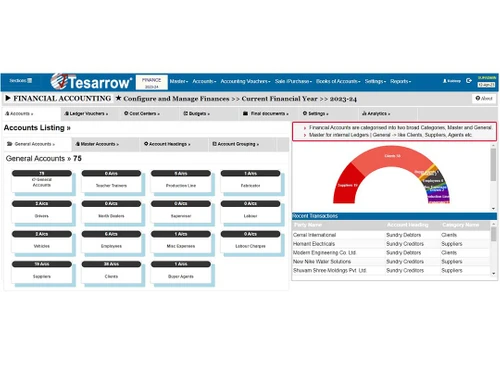Screen dimensions: 500x375
Task: Click the grid icon on Budgets tab
Action: coord(186,113)
